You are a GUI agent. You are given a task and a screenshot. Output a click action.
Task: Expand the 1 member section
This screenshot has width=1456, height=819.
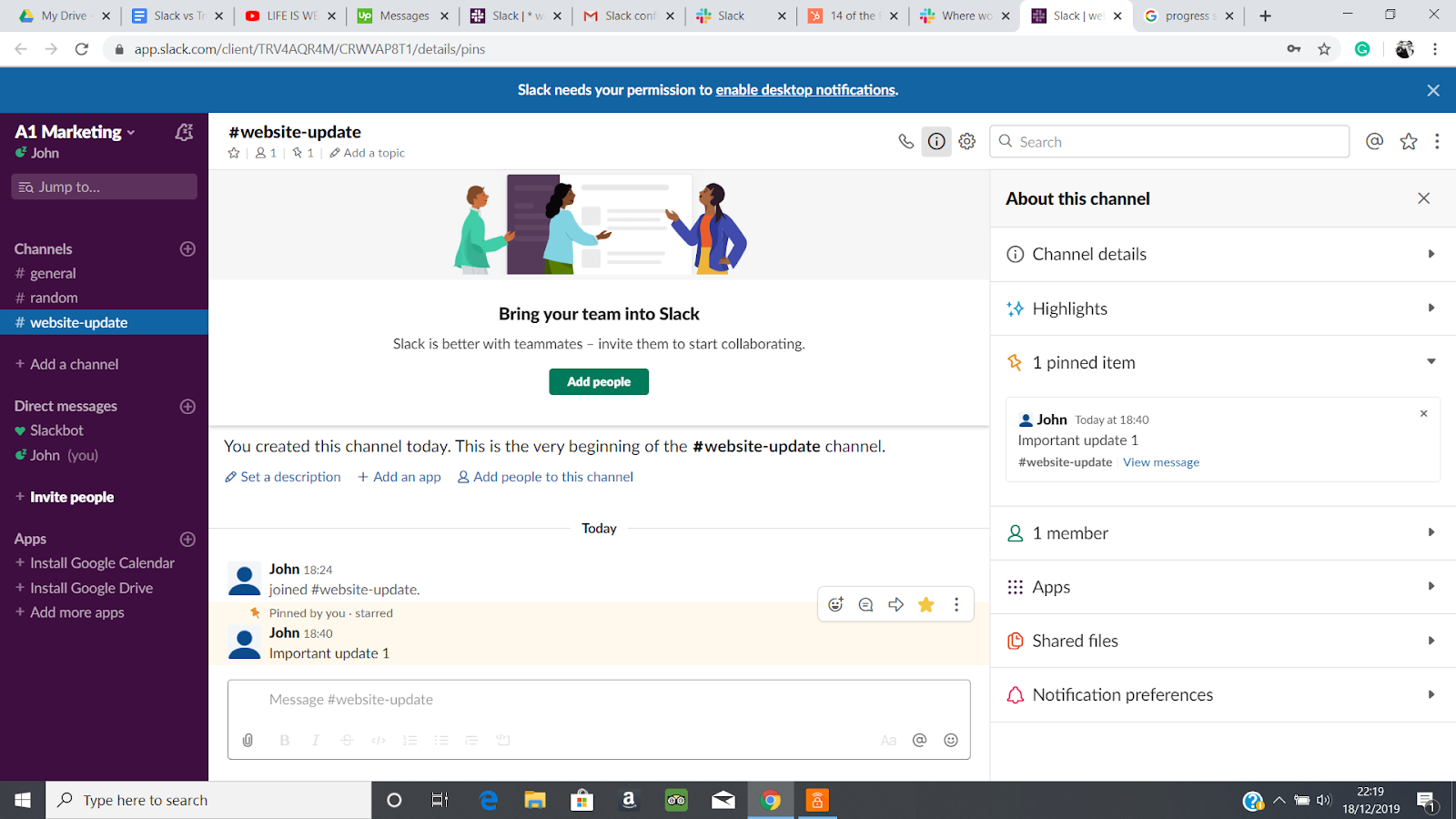[x=1222, y=533]
